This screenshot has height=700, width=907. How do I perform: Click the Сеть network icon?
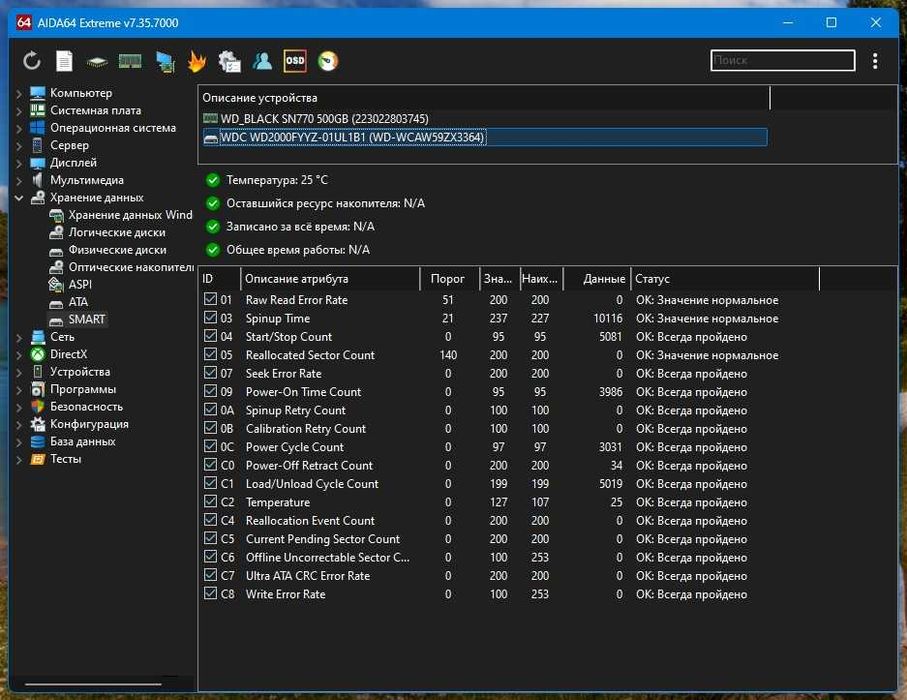pos(38,337)
